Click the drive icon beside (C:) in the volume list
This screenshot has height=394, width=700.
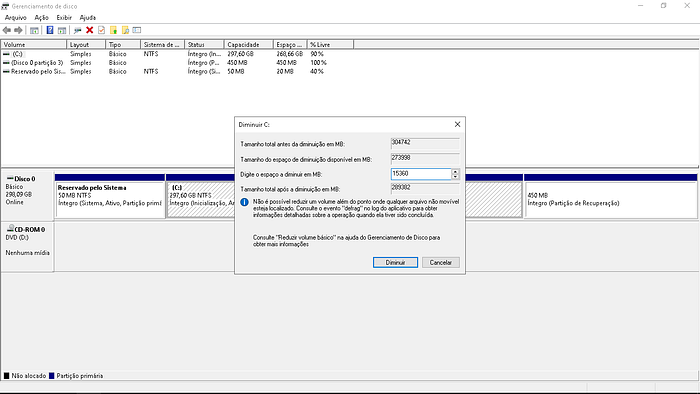coord(6,54)
